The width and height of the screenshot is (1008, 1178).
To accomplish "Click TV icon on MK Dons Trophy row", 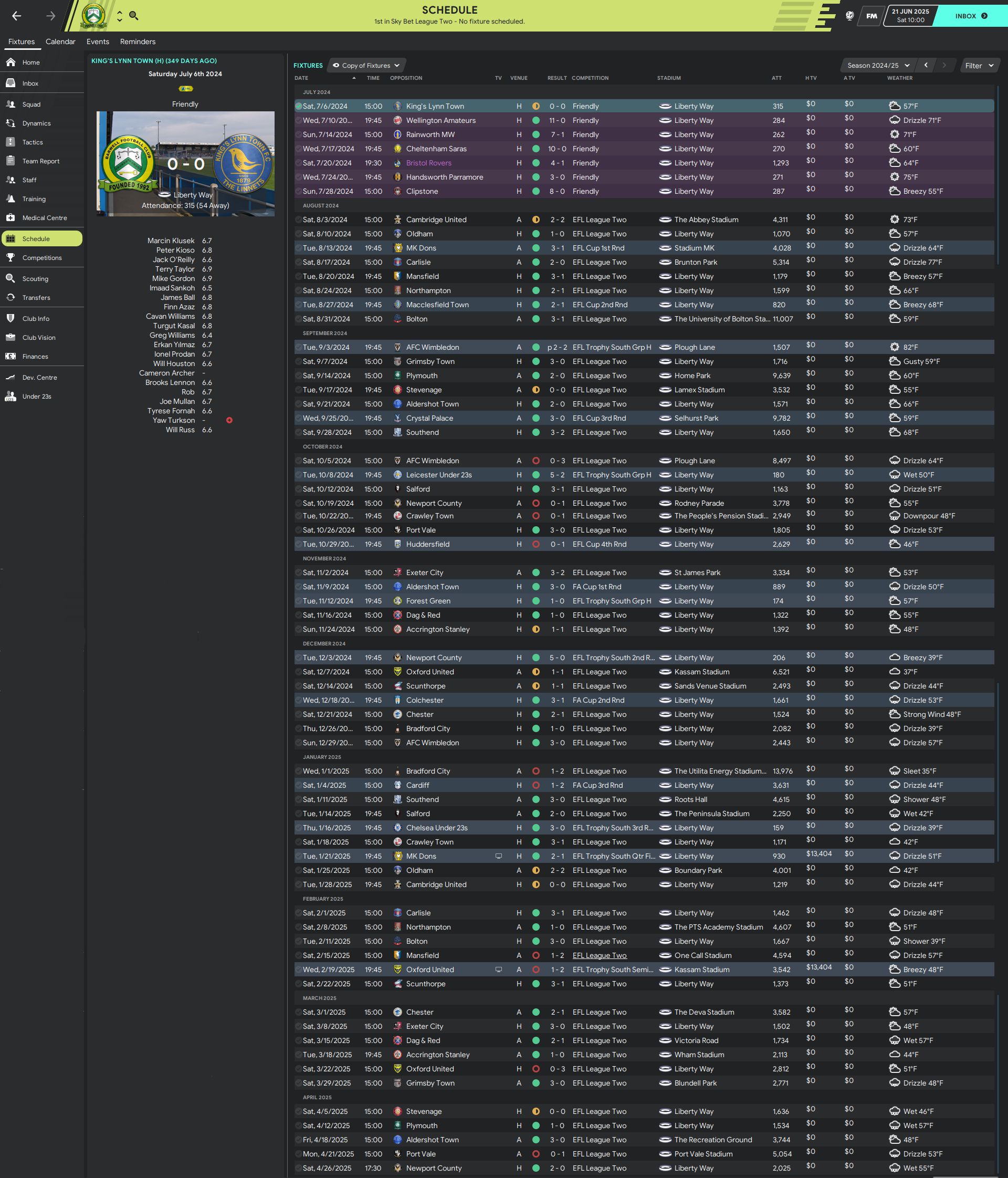I will pos(498,856).
